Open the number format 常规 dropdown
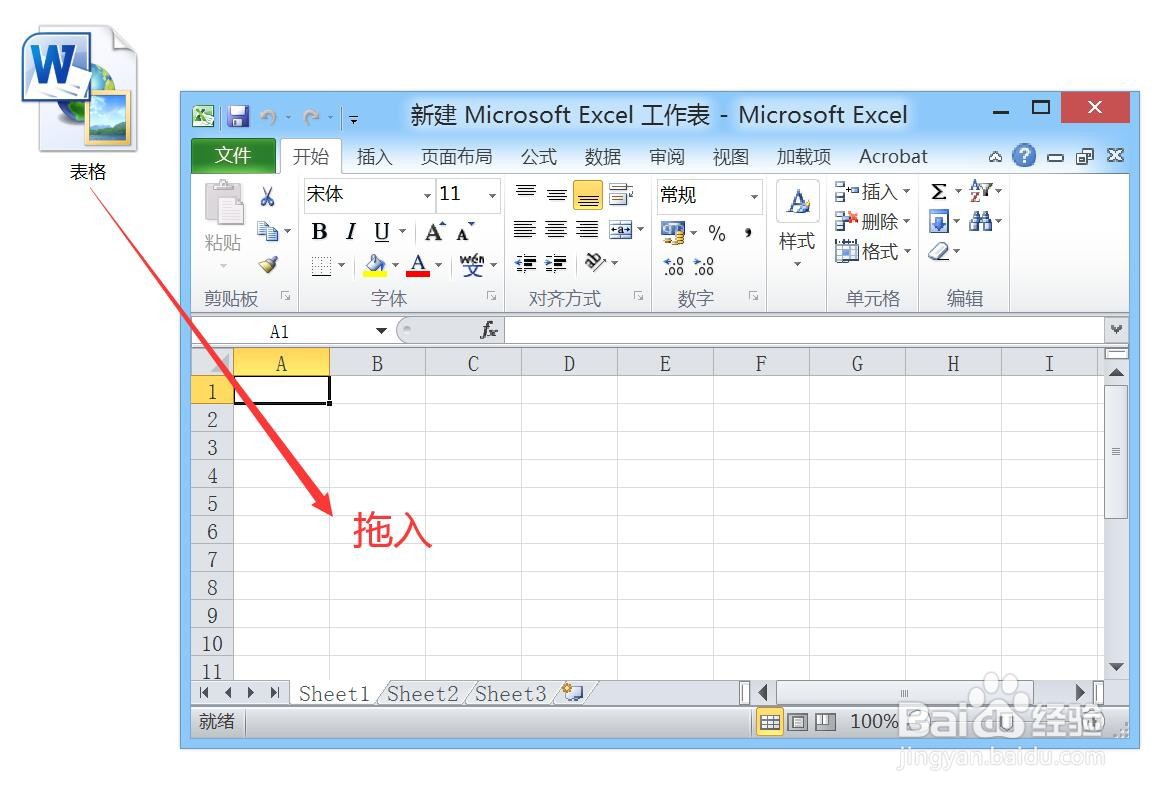This screenshot has width=1170, height=797. (x=754, y=196)
